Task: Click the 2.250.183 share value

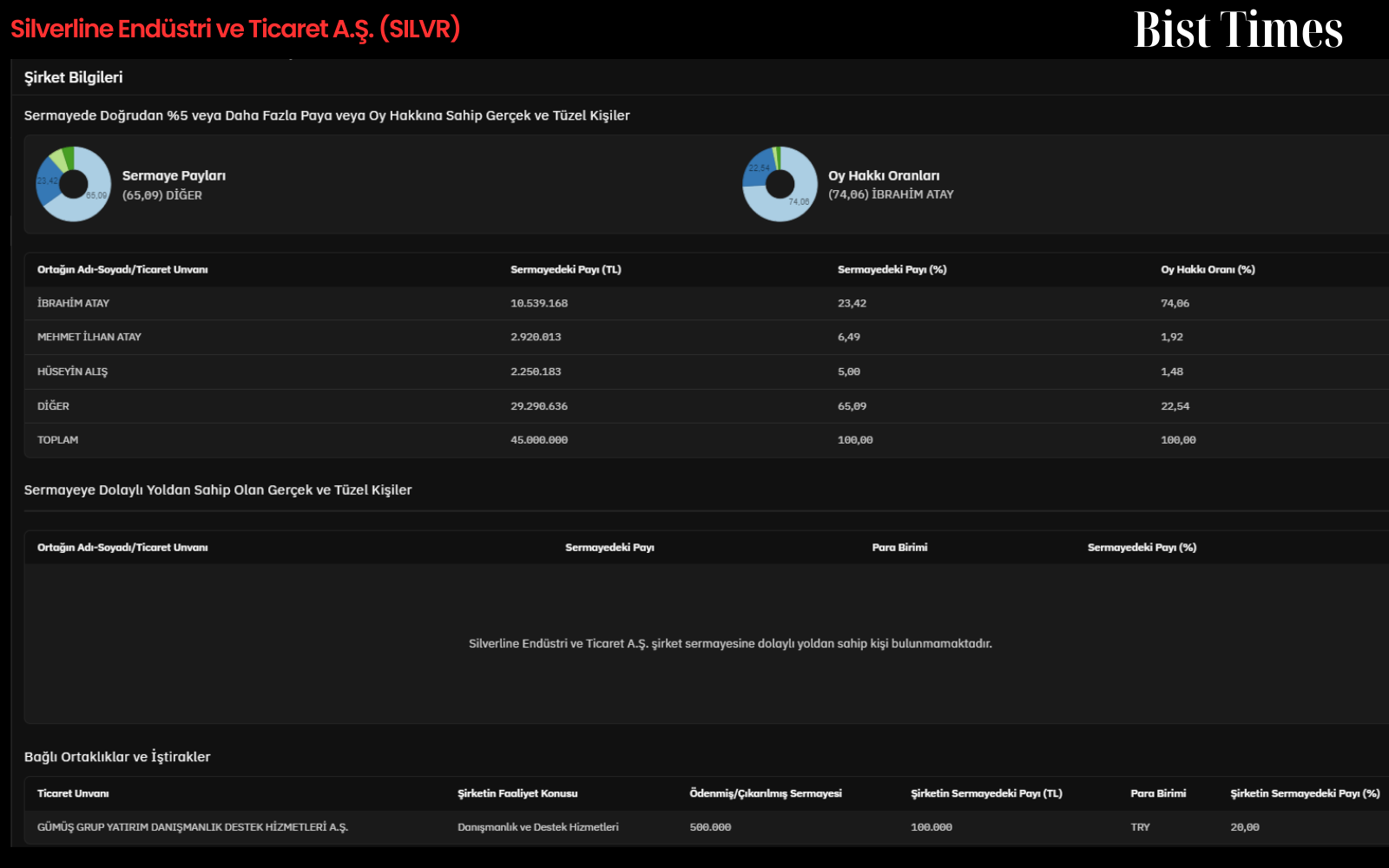Action: point(536,372)
